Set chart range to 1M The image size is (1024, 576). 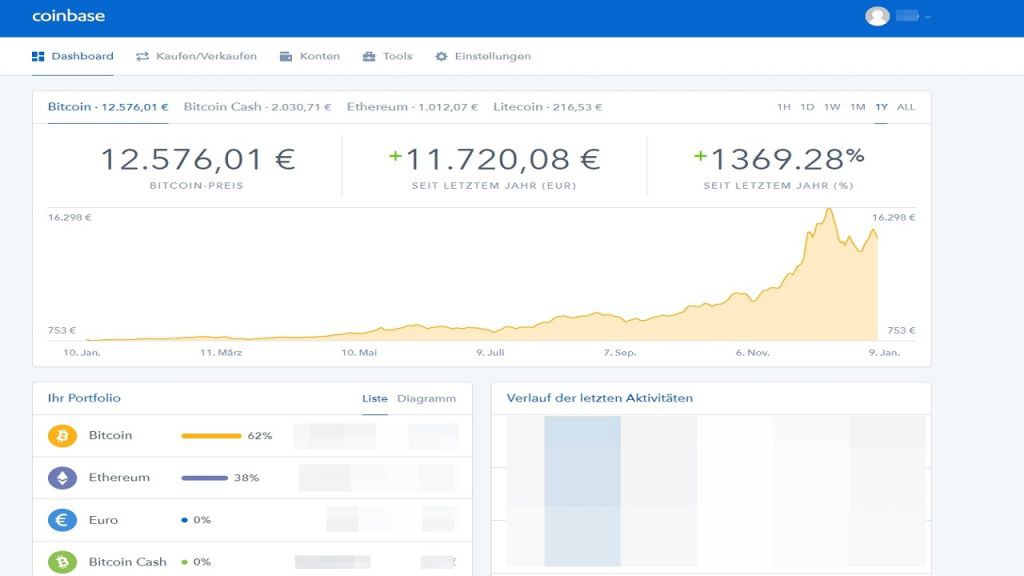(857, 107)
